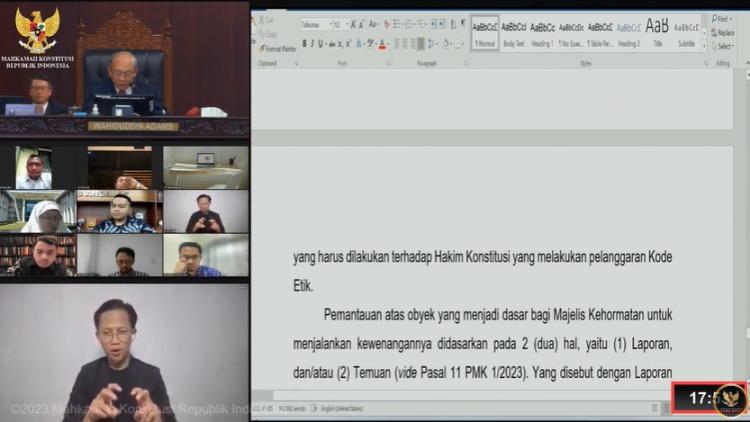Image resolution: width=750 pixels, height=422 pixels.
Task: Apply the Heading 2 style
Action: (x=629, y=33)
